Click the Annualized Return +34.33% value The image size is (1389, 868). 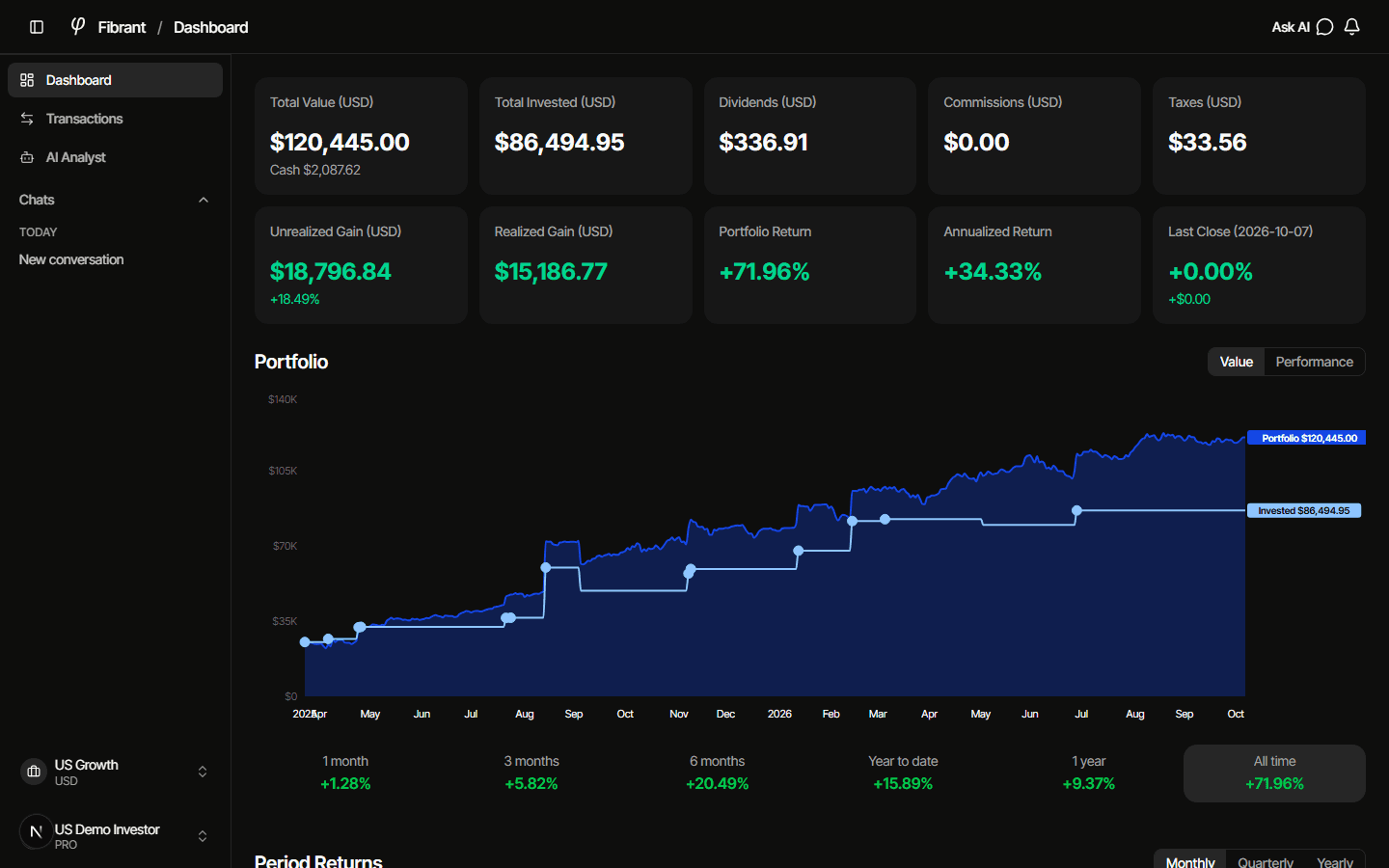(x=993, y=272)
